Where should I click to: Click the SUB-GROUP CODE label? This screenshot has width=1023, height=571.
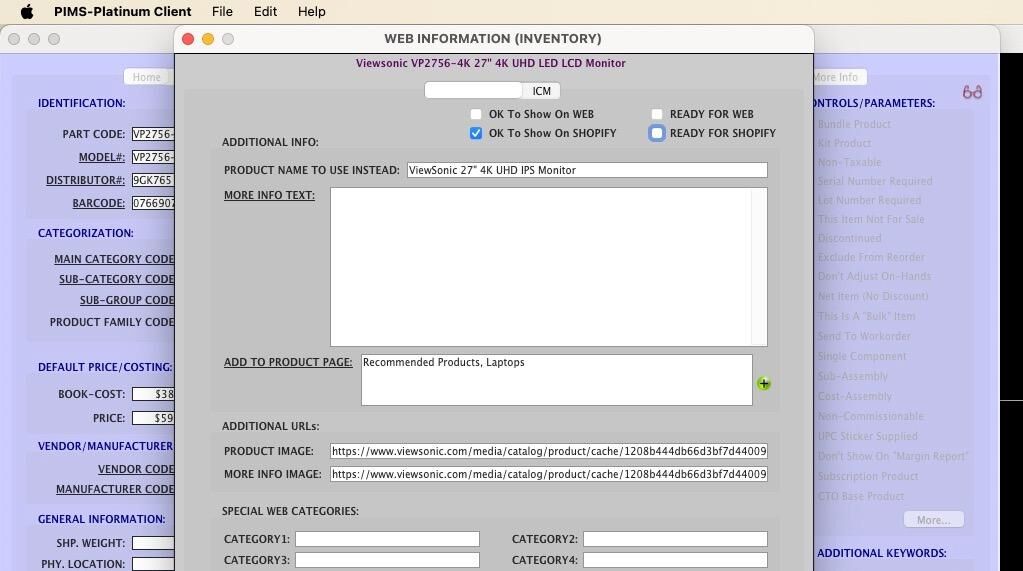point(127,300)
